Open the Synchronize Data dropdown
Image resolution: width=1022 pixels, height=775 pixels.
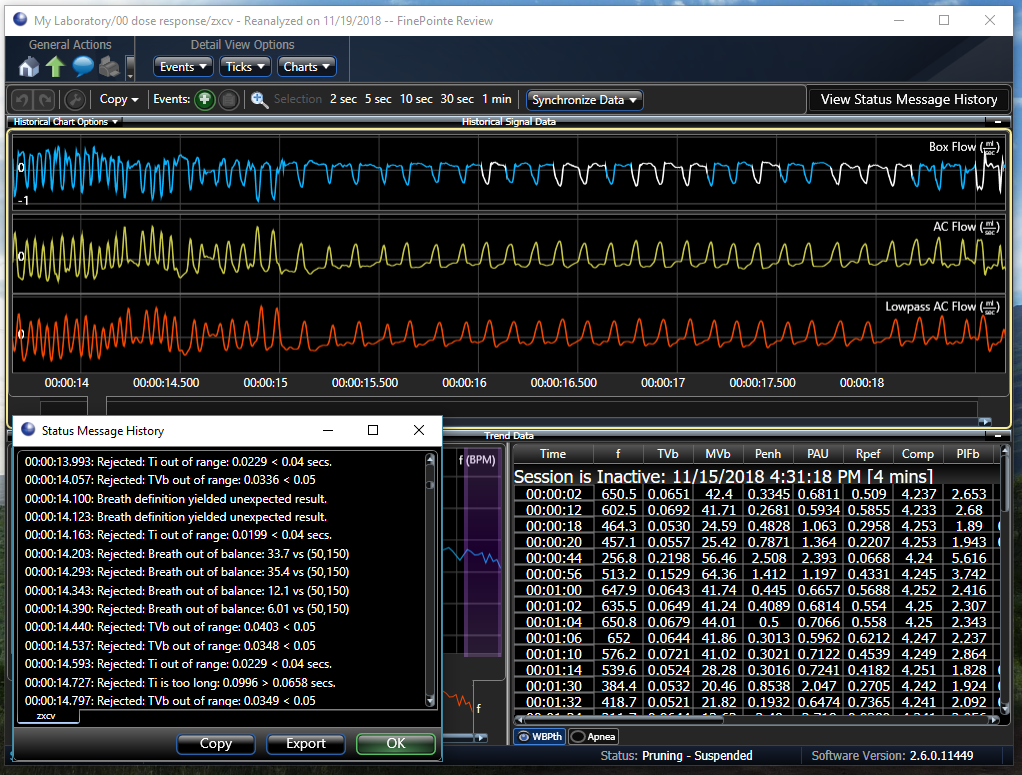pos(585,100)
